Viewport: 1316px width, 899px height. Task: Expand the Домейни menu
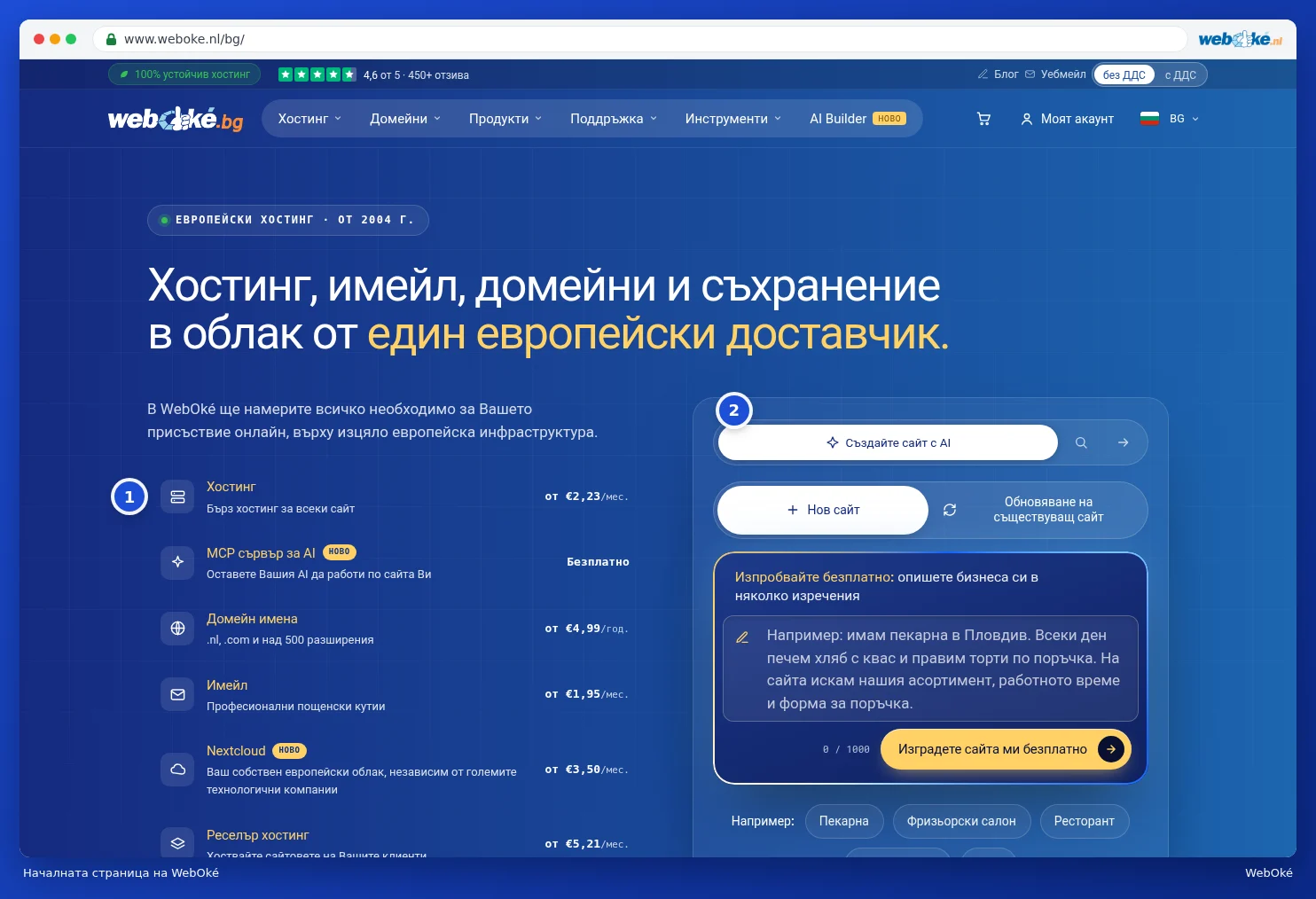[x=405, y=119]
